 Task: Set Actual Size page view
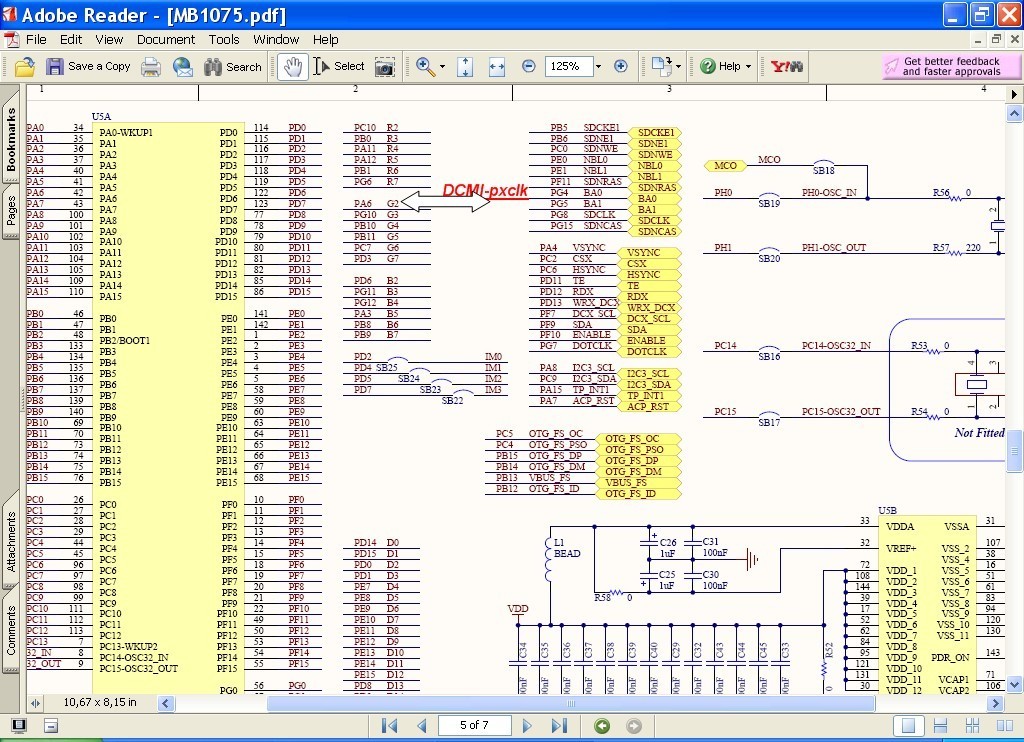click(x=465, y=67)
